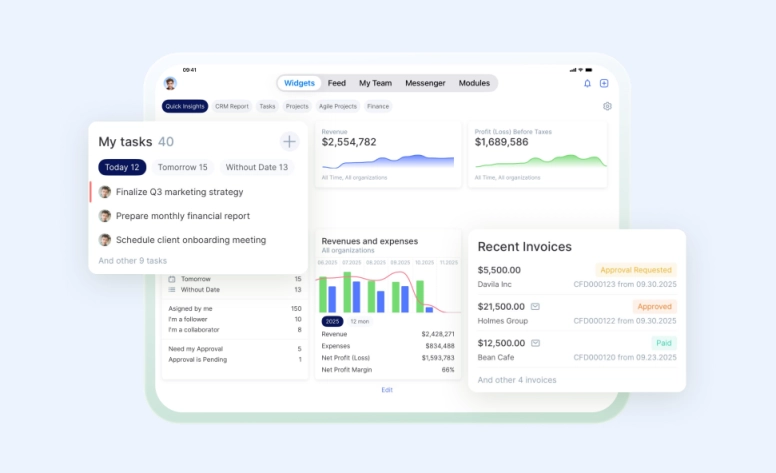Click the user profile avatar at top
776x473 pixels.
pos(170,83)
